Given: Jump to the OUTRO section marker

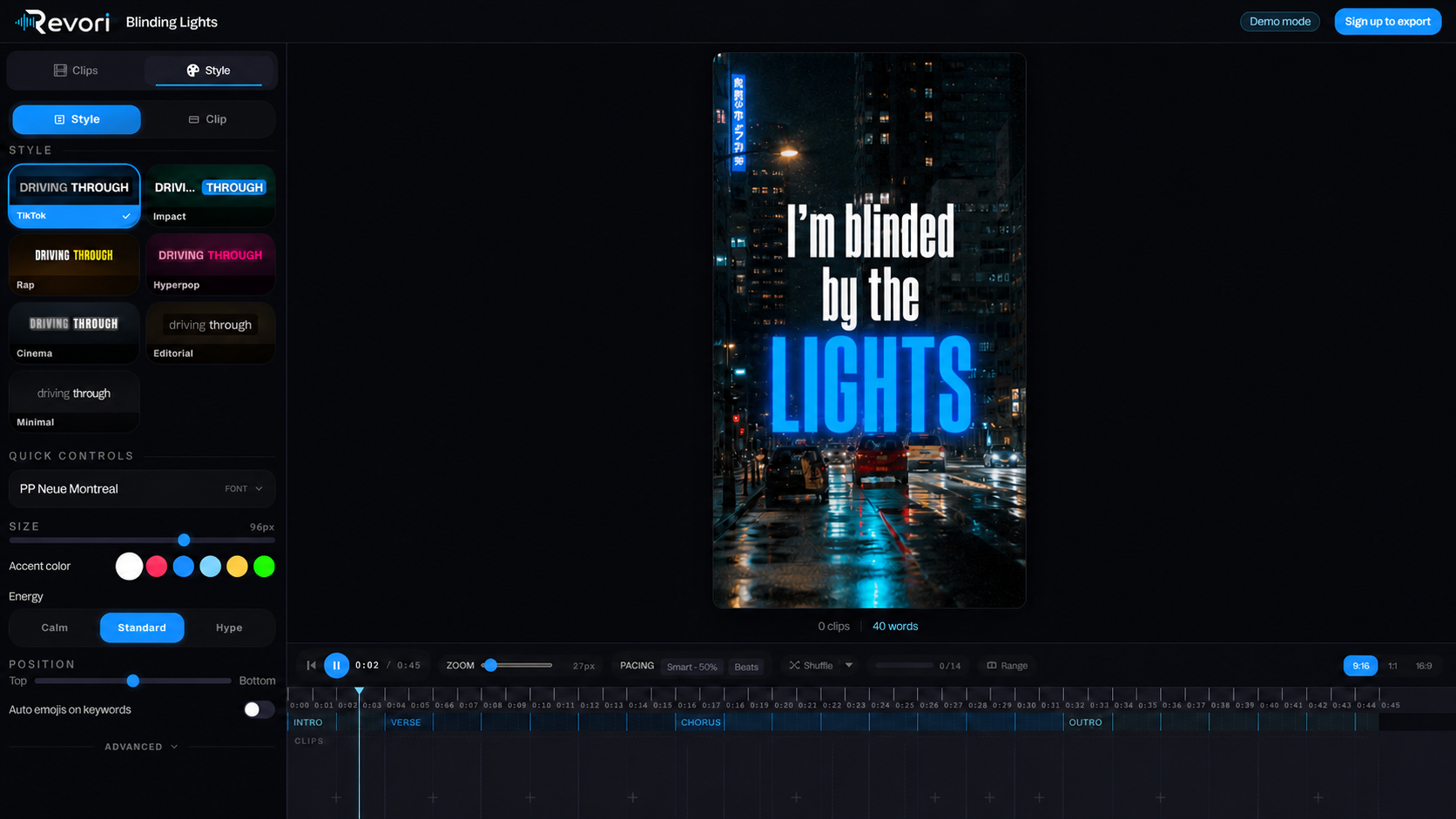Looking at the screenshot, I should (x=1085, y=722).
